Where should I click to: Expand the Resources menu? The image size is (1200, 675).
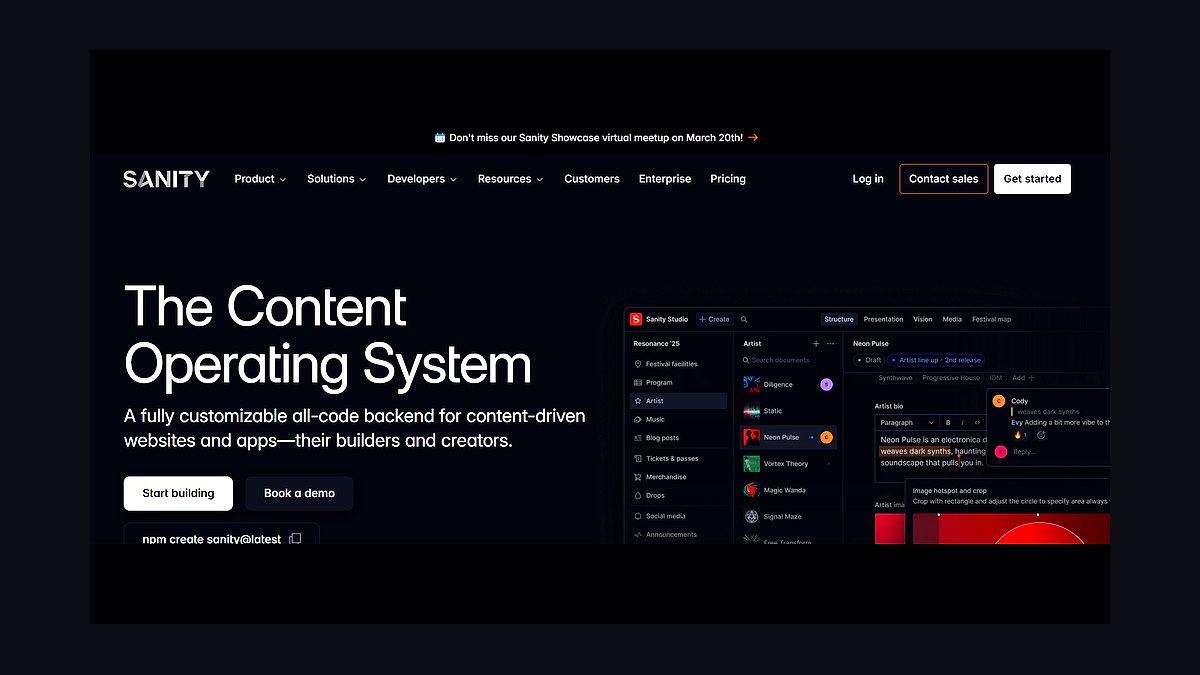[511, 179]
